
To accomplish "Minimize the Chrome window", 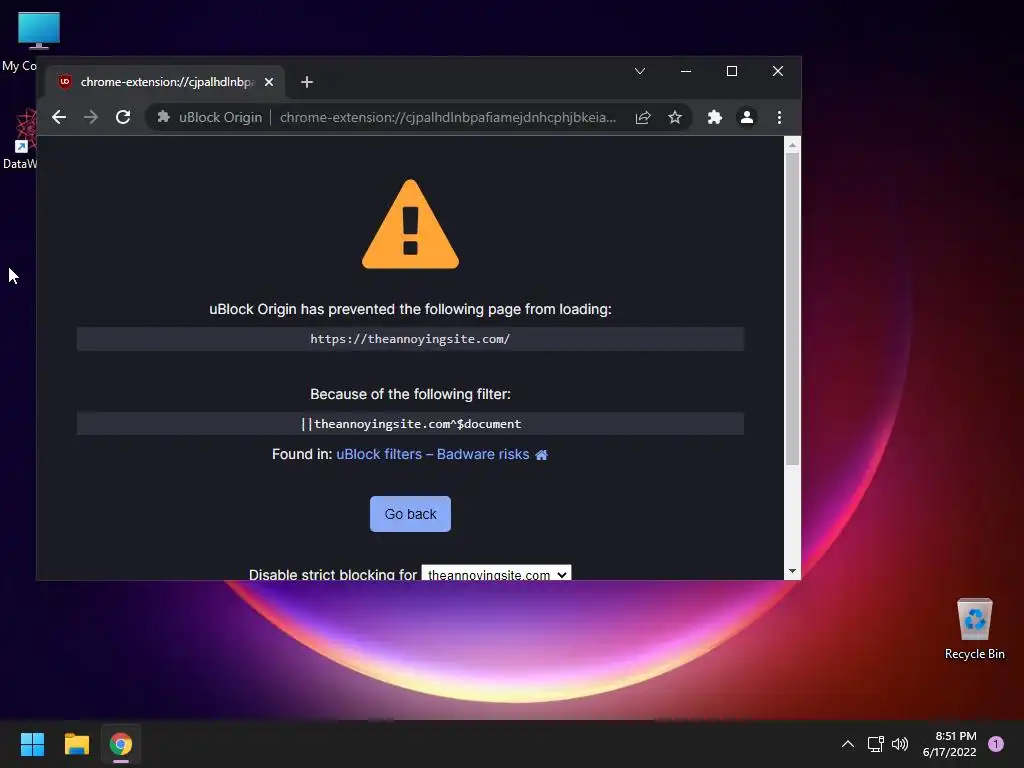I will pos(686,71).
